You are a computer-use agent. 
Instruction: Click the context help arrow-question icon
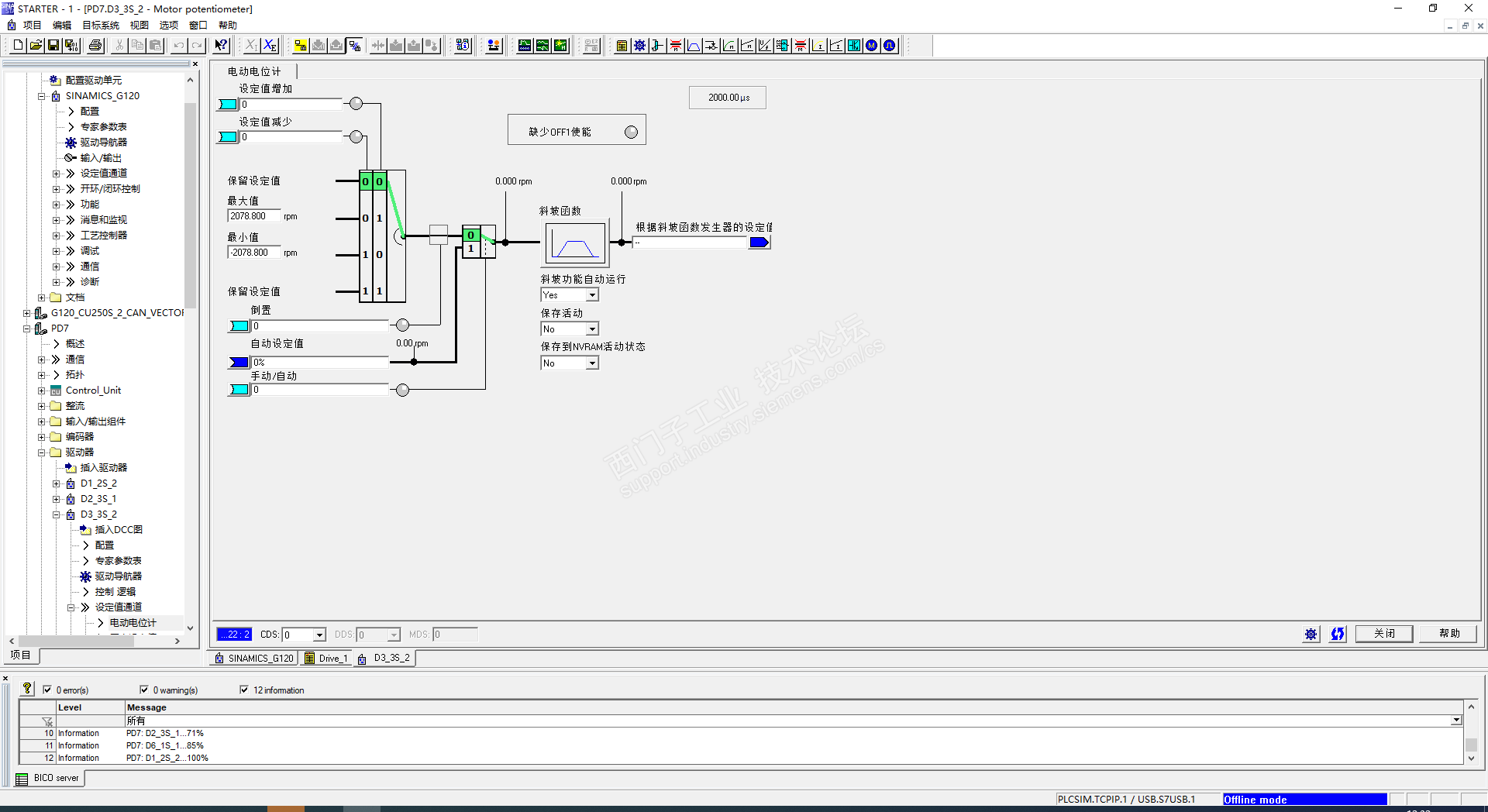click(x=222, y=46)
